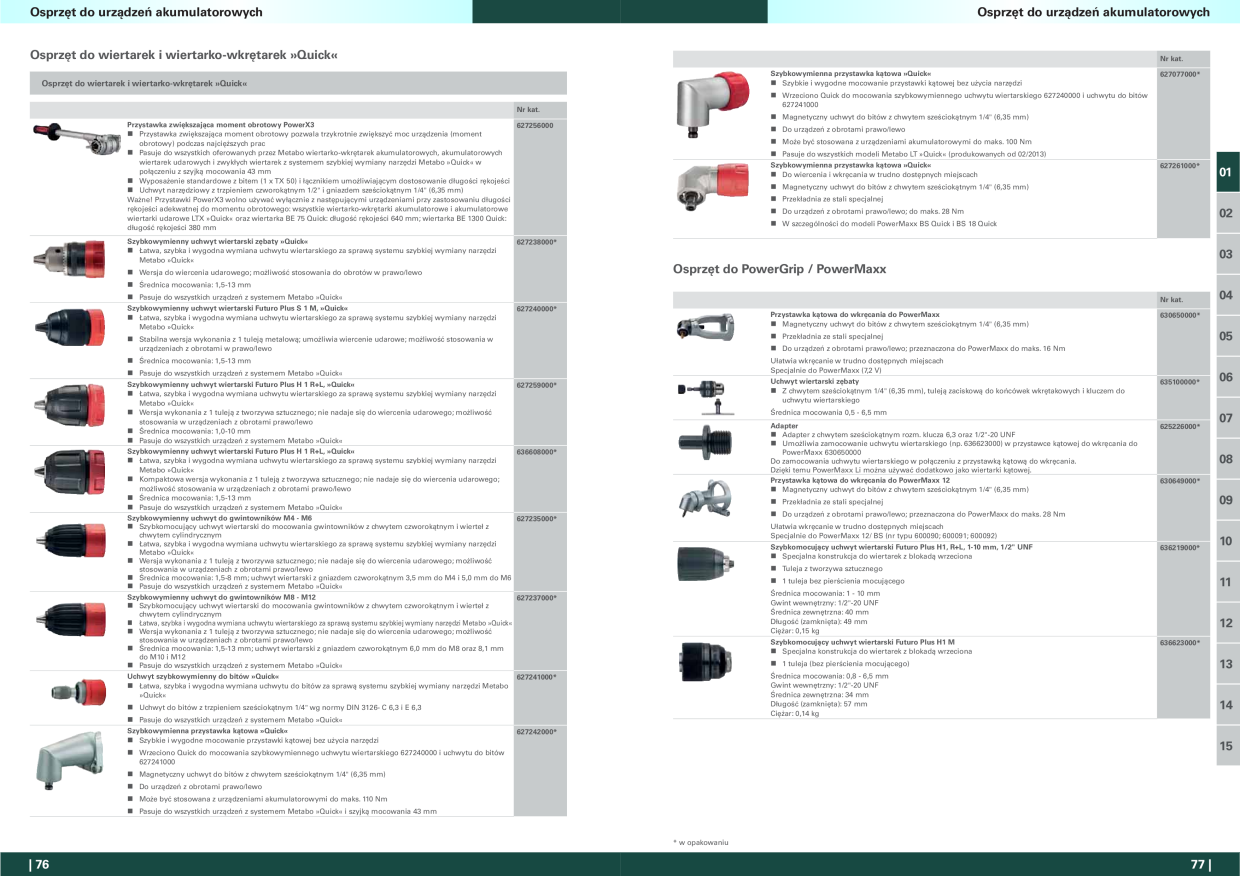Click heading 'Osprzęt do PowerGrip / PowerMaxx'

pos(779,269)
